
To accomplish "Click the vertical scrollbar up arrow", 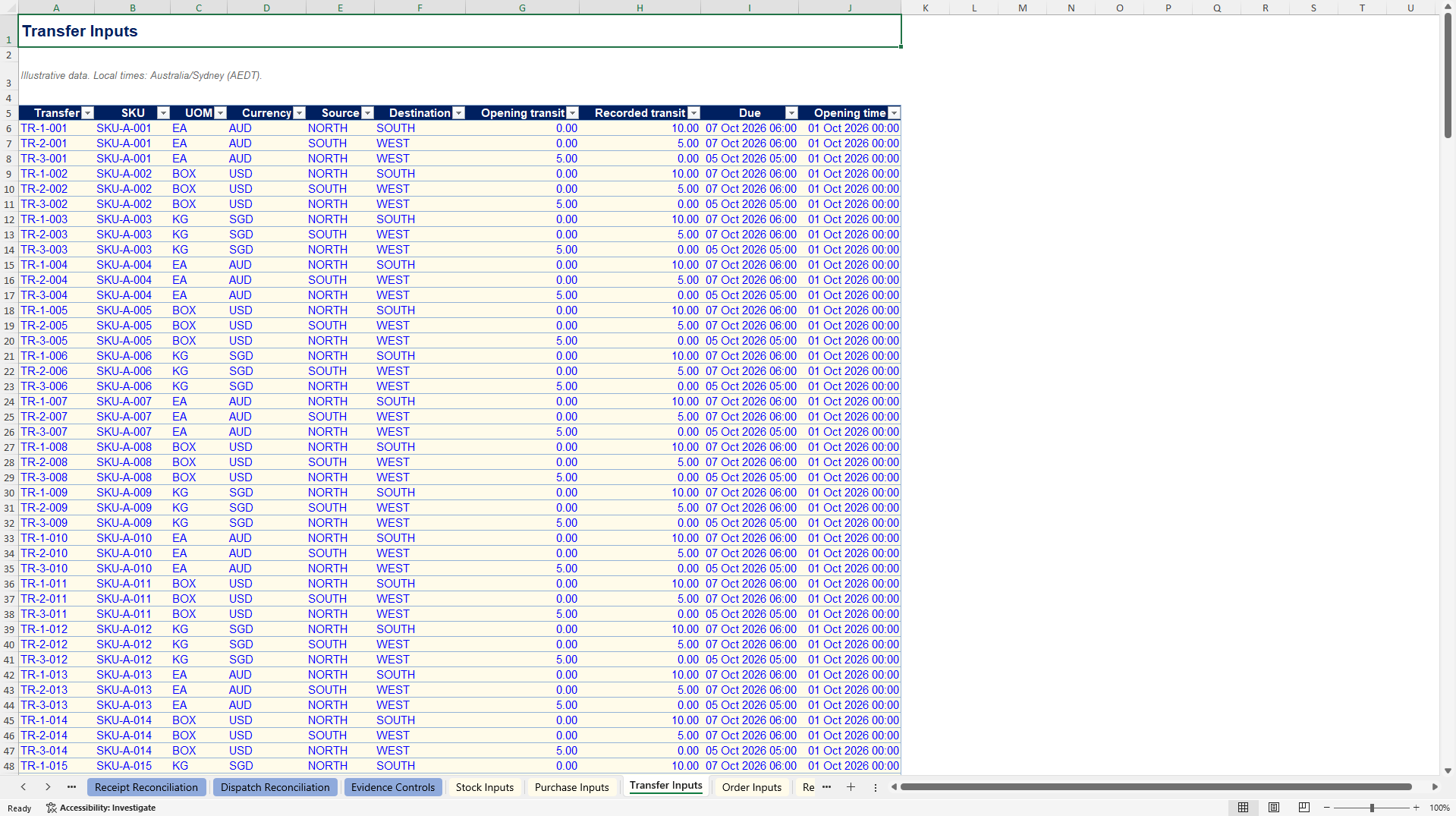I will [x=1448, y=6].
